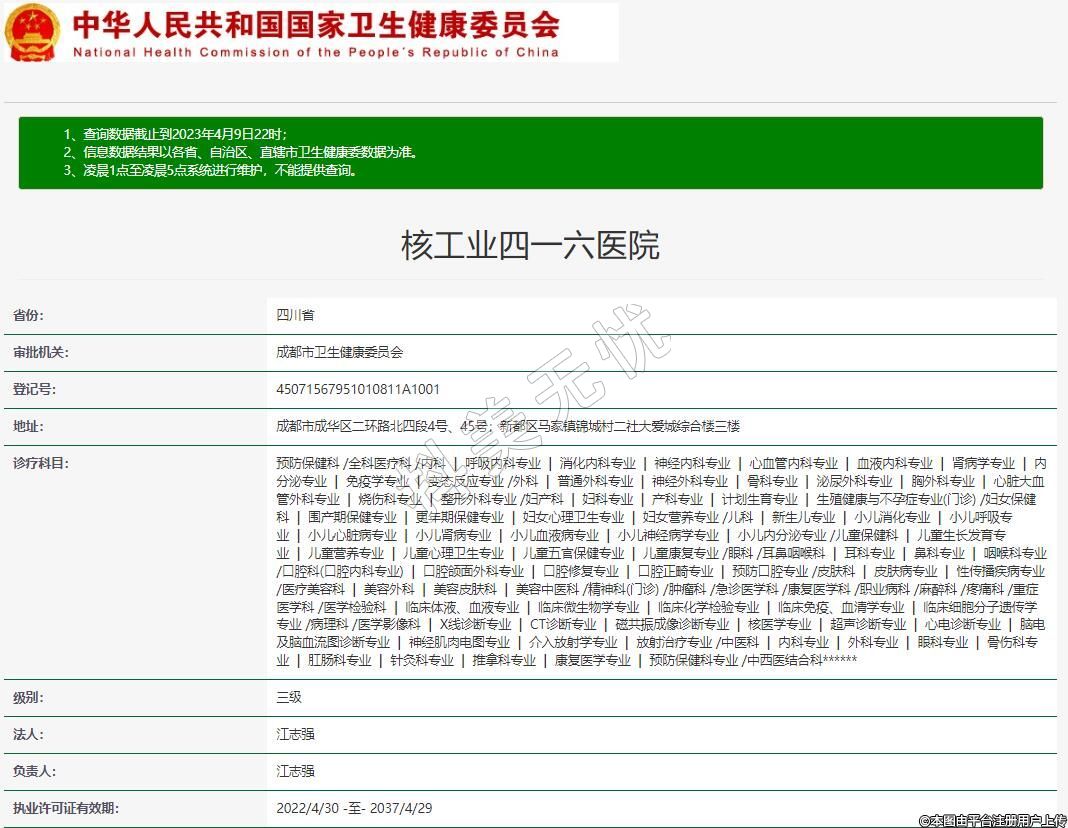Click the 预防保健科 department entry
Image resolution: width=1068 pixels, height=828 pixels.
point(308,463)
